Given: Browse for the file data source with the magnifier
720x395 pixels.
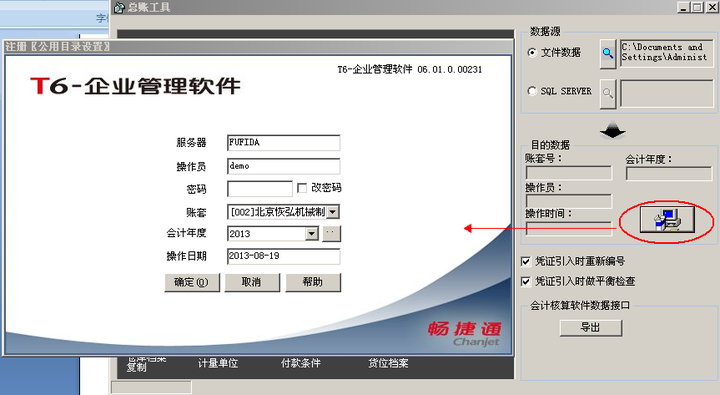Looking at the screenshot, I should click(x=608, y=54).
